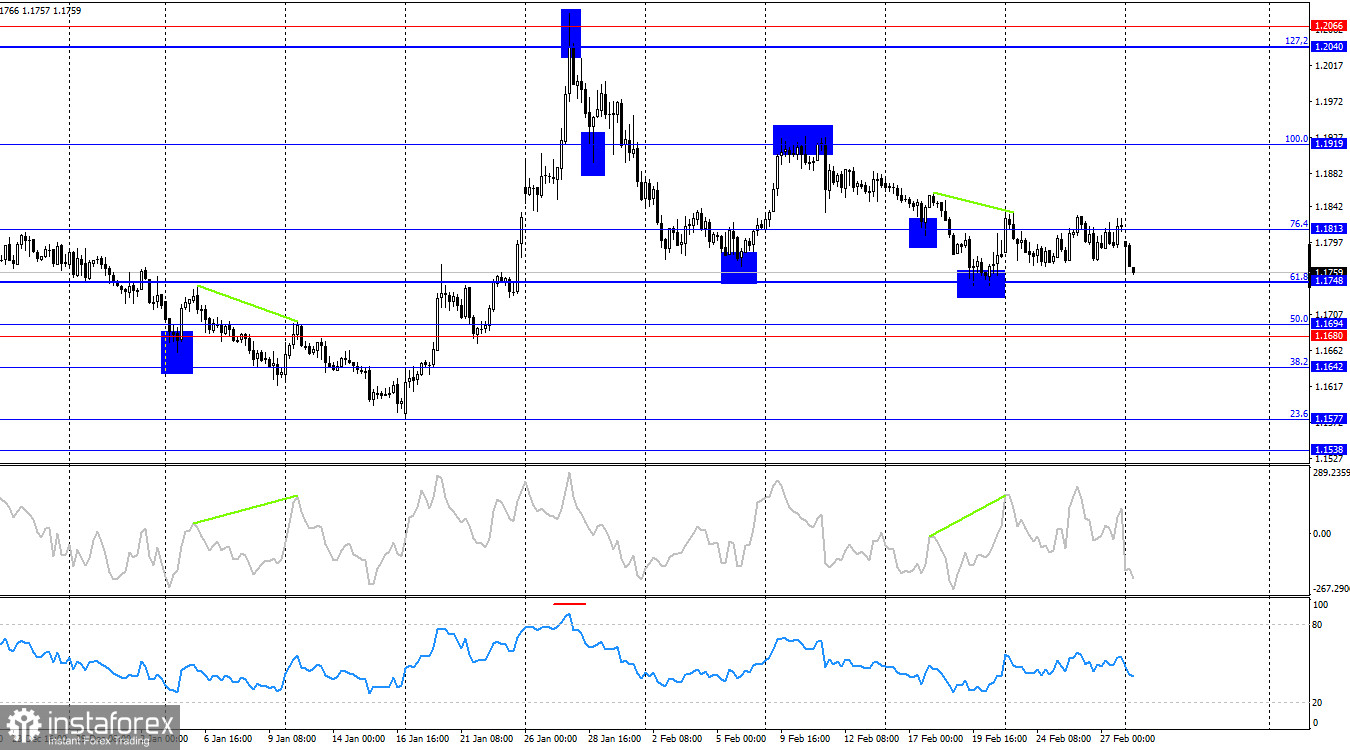The width and height of the screenshot is (1350, 750).
Task: Click the 27 Feb 00:00 date axis label
Action: 1126,739
